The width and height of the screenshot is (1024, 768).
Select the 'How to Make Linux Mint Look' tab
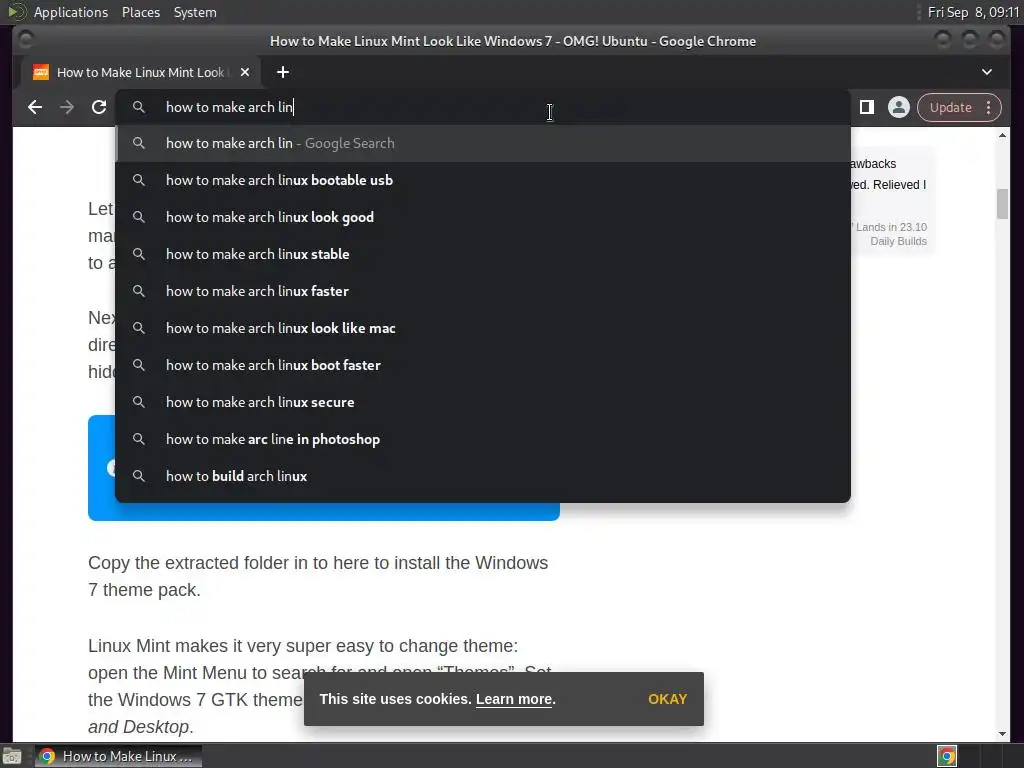pos(140,72)
